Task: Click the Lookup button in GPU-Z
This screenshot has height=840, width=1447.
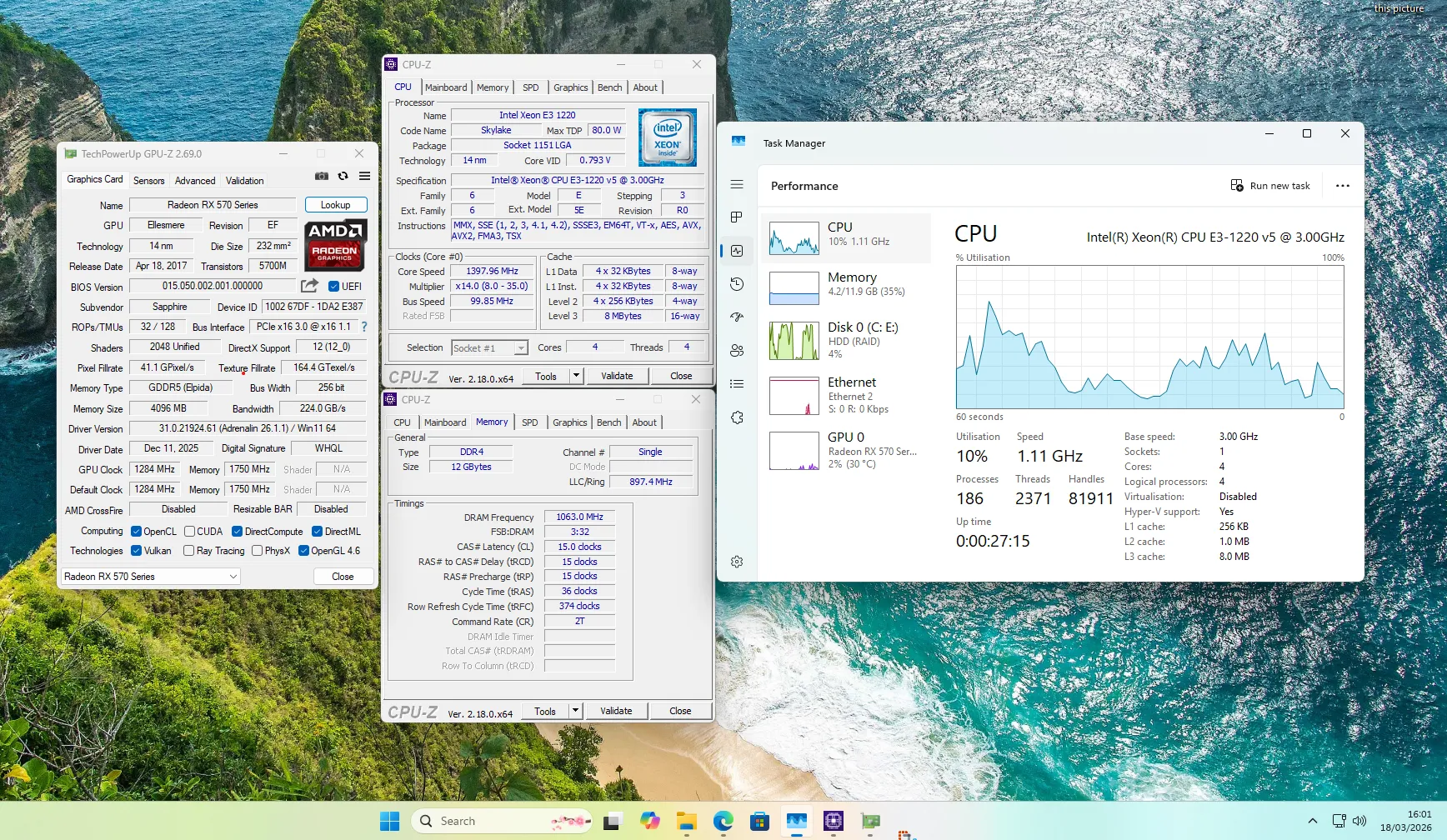Action: (335, 205)
